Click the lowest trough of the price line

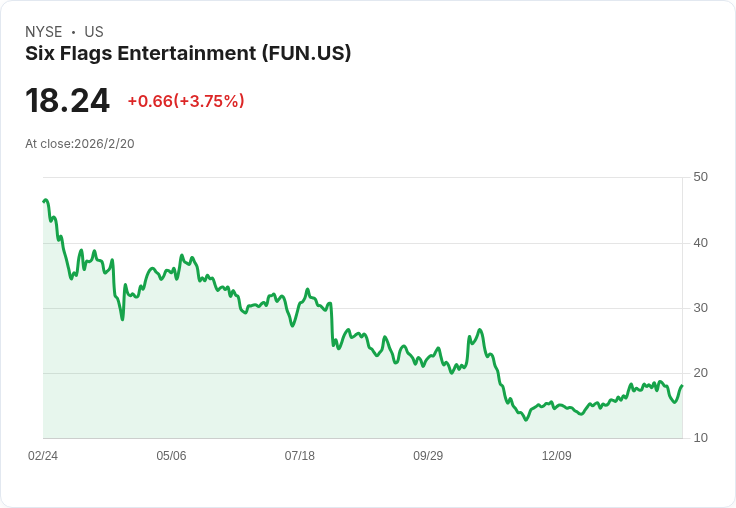click(x=526, y=419)
